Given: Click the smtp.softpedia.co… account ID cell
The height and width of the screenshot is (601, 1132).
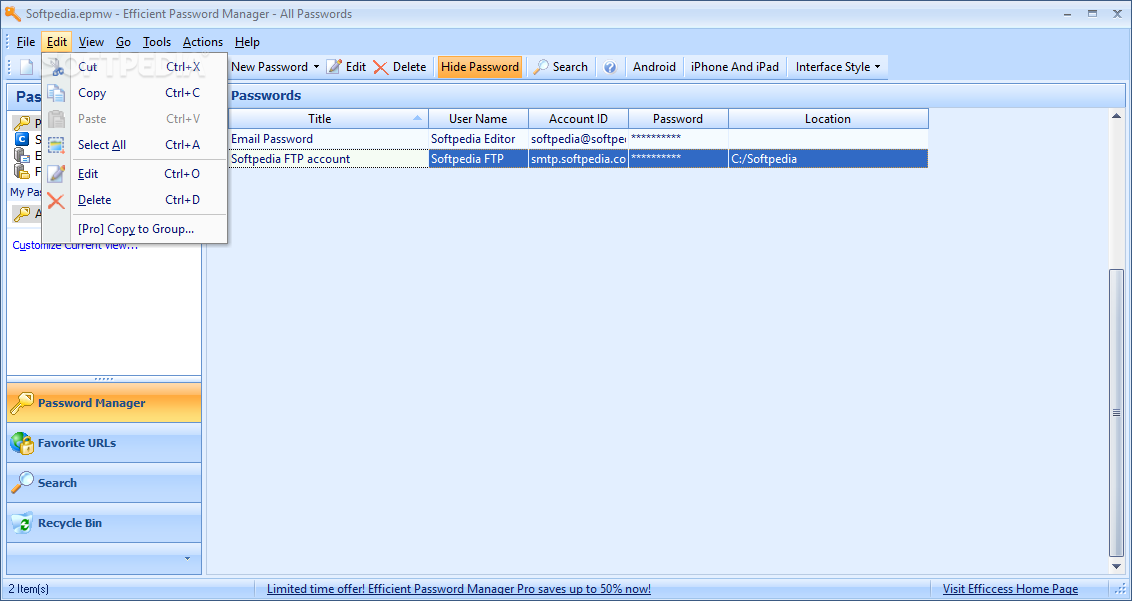Looking at the screenshot, I should pos(578,159).
